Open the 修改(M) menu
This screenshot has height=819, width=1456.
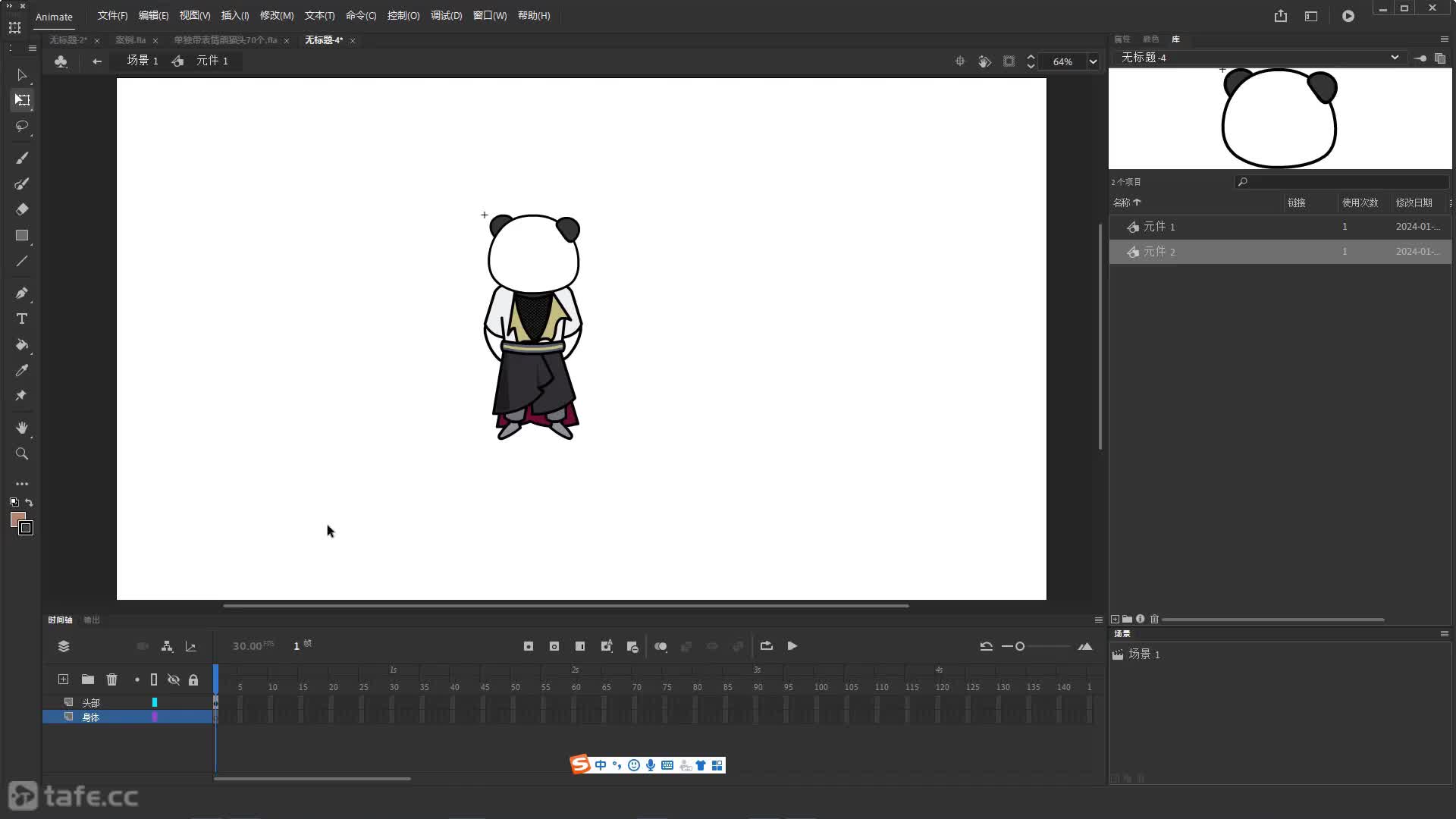click(x=277, y=16)
